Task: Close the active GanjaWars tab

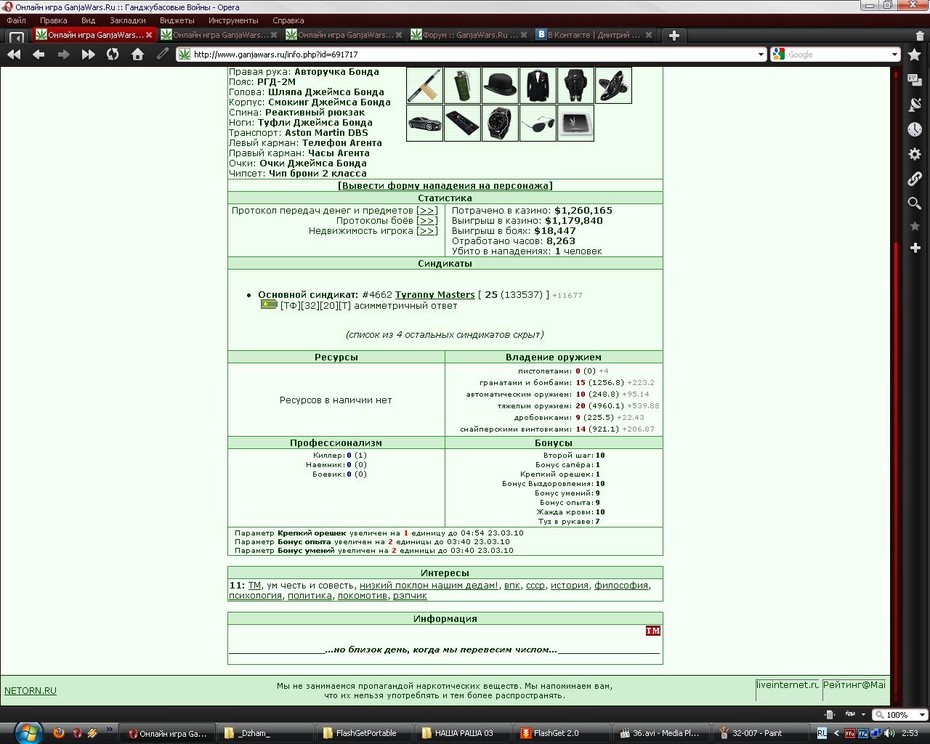Action: tap(149, 36)
